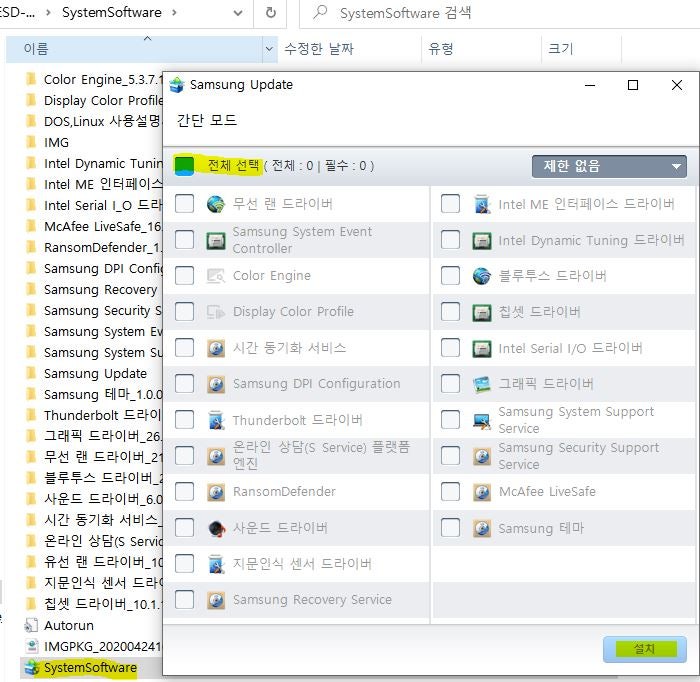The height and width of the screenshot is (682, 700).
Task: Click the 블루투스 드라이버 globe icon
Action: 482,276
